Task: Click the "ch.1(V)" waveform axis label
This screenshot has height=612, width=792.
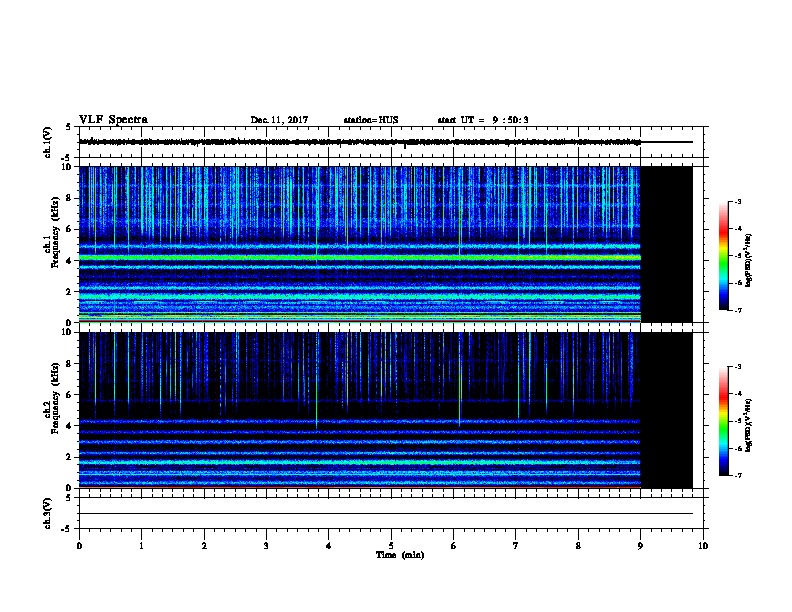Action: click(47, 142)
